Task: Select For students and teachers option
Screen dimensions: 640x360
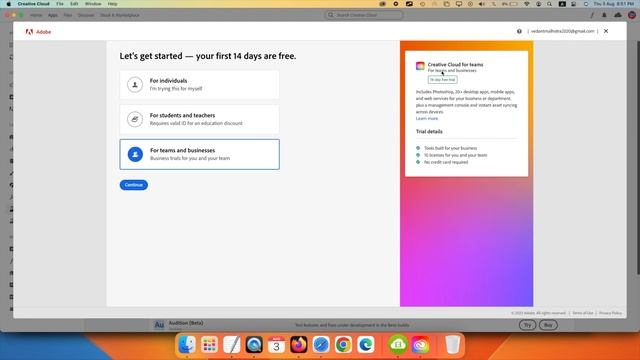Action: [200, 119]
